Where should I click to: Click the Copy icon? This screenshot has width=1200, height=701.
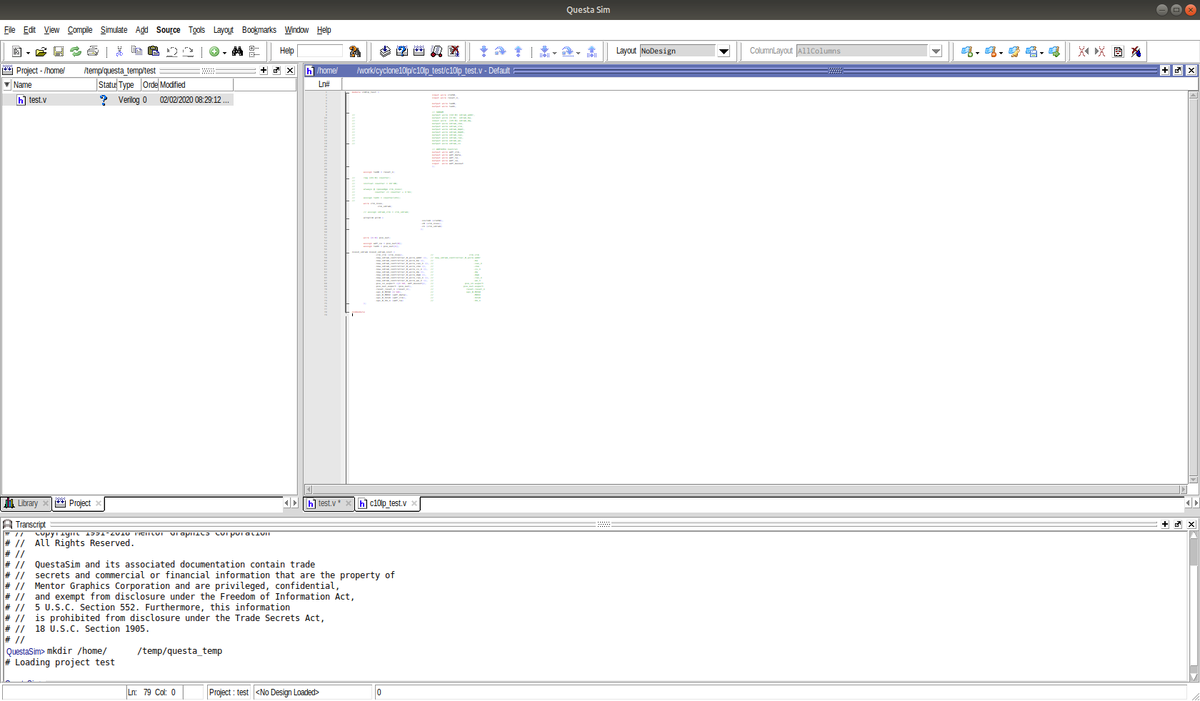pos(136,51)
